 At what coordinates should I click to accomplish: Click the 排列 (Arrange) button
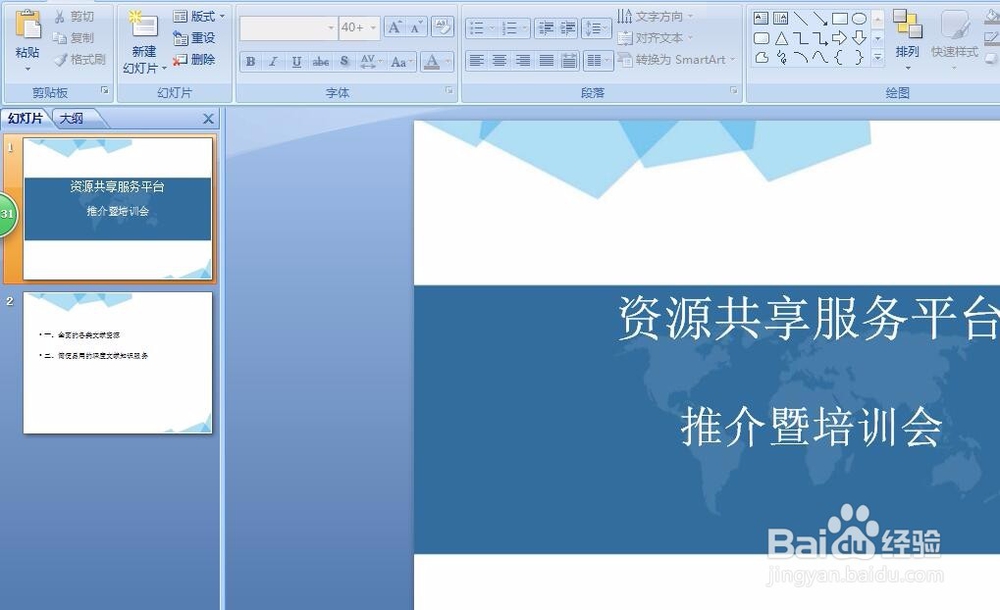pos(907,50)
